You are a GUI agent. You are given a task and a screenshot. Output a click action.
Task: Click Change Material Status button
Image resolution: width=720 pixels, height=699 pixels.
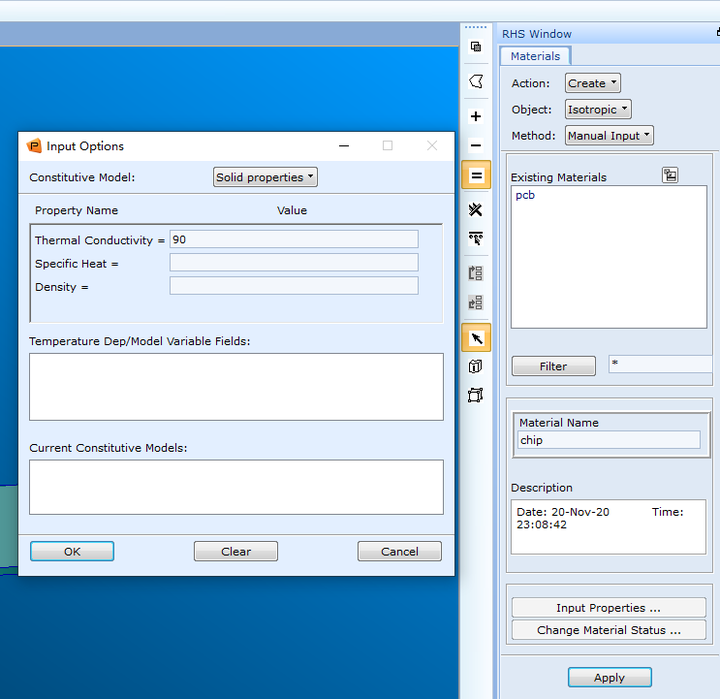[x=608, y=630]
